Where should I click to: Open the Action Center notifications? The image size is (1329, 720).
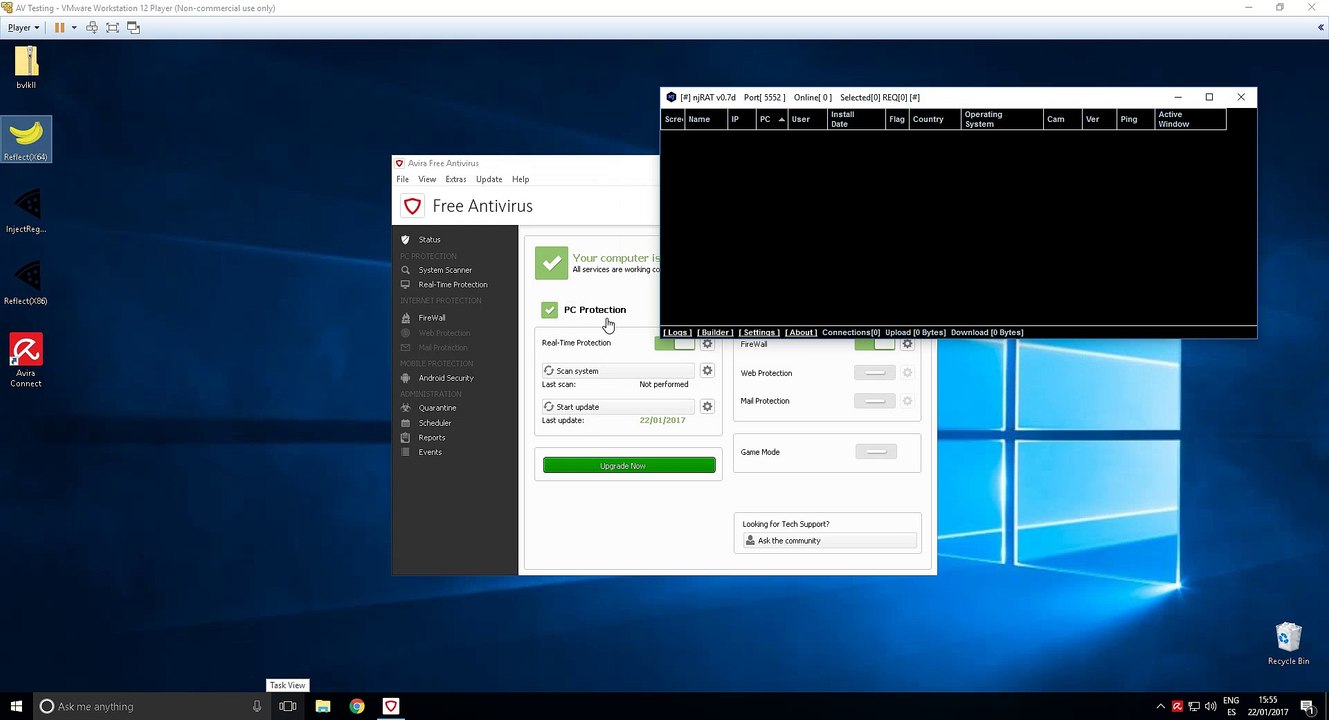click(x=1307, y=706)
